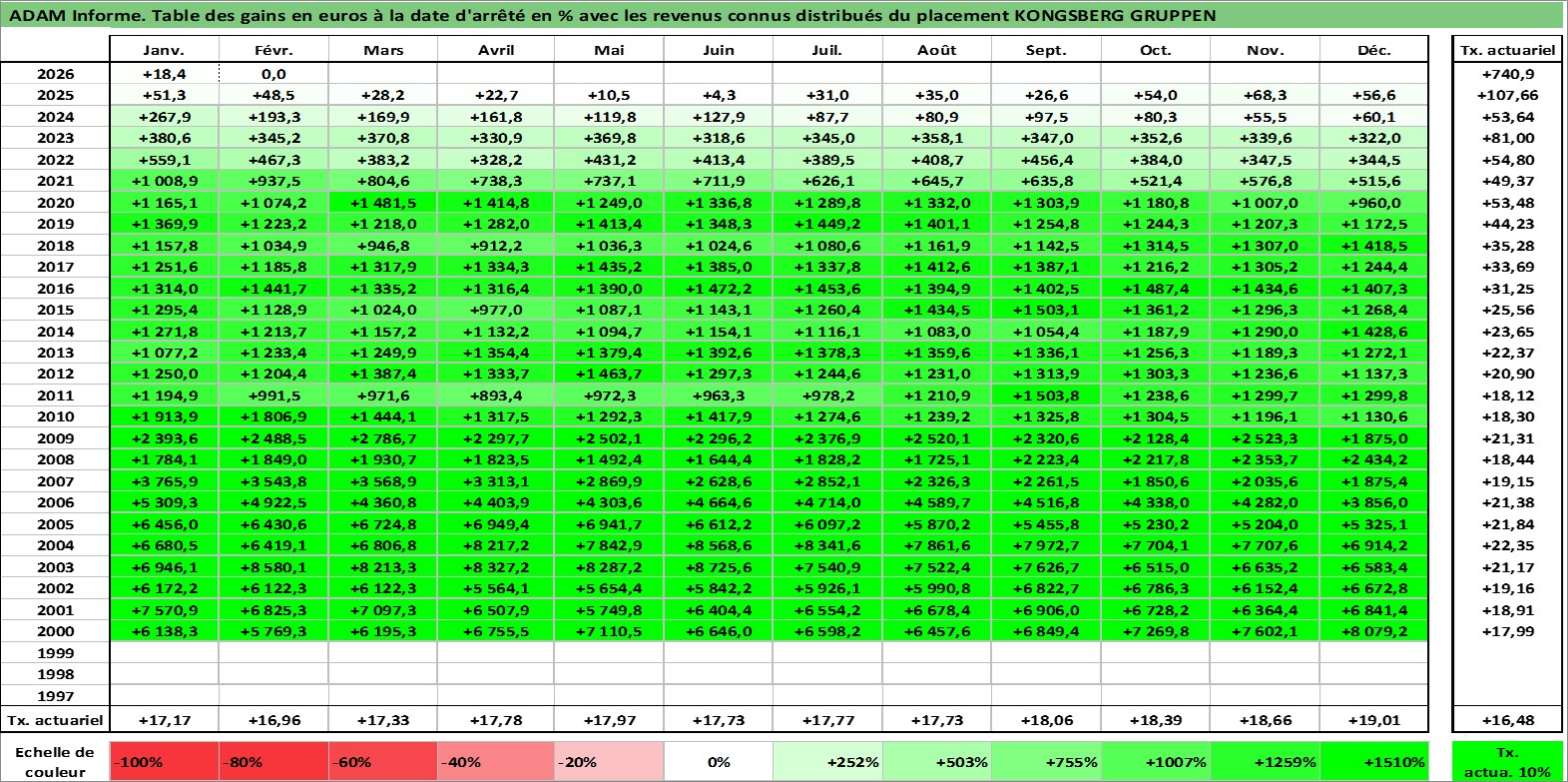The width and height of the screenshot is (1568, 782).
Task: Click the +18,4 value in January 2026
Action: point(164,74)
